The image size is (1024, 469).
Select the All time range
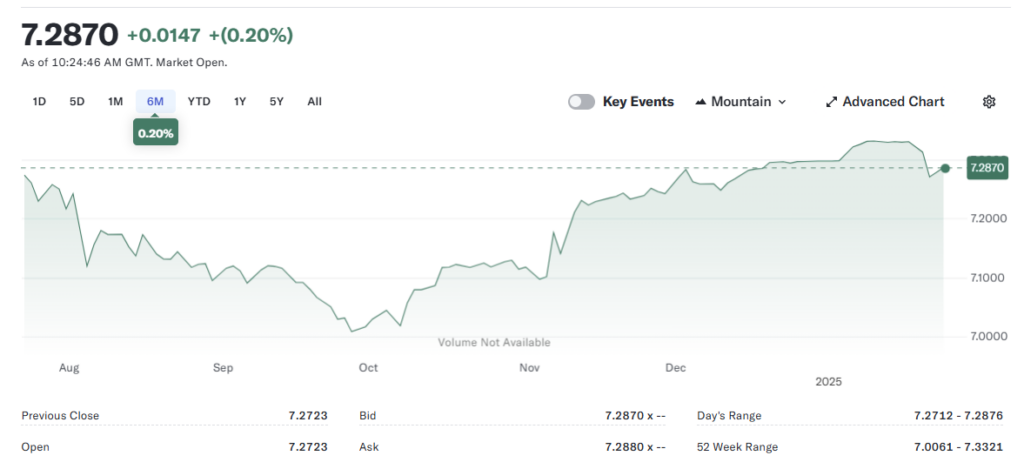[x=314, y=101]
